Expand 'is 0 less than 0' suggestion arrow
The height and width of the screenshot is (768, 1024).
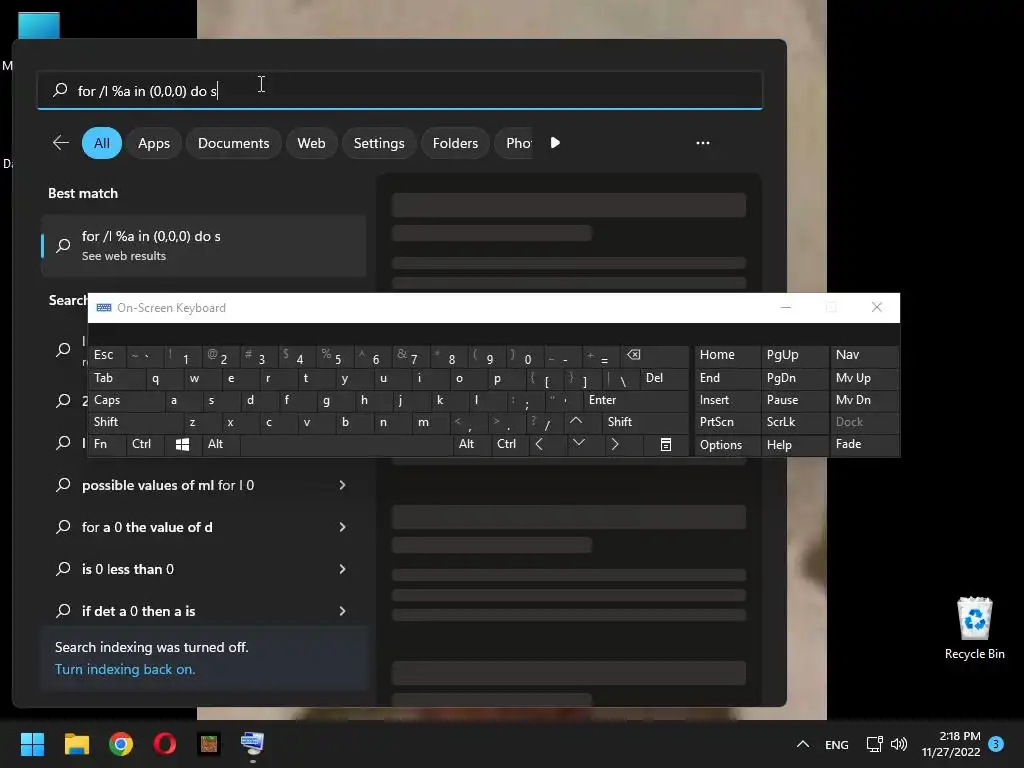coord(342,569)
